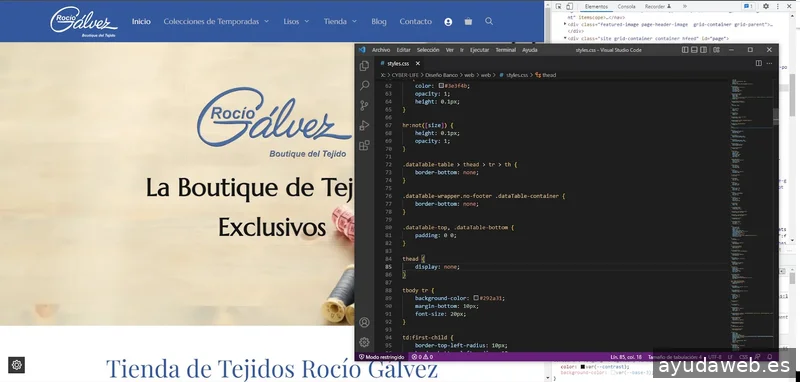Open the shopping bag cart icon
Viewport: 800px width, 382px height.
click(x=468, y=21)
